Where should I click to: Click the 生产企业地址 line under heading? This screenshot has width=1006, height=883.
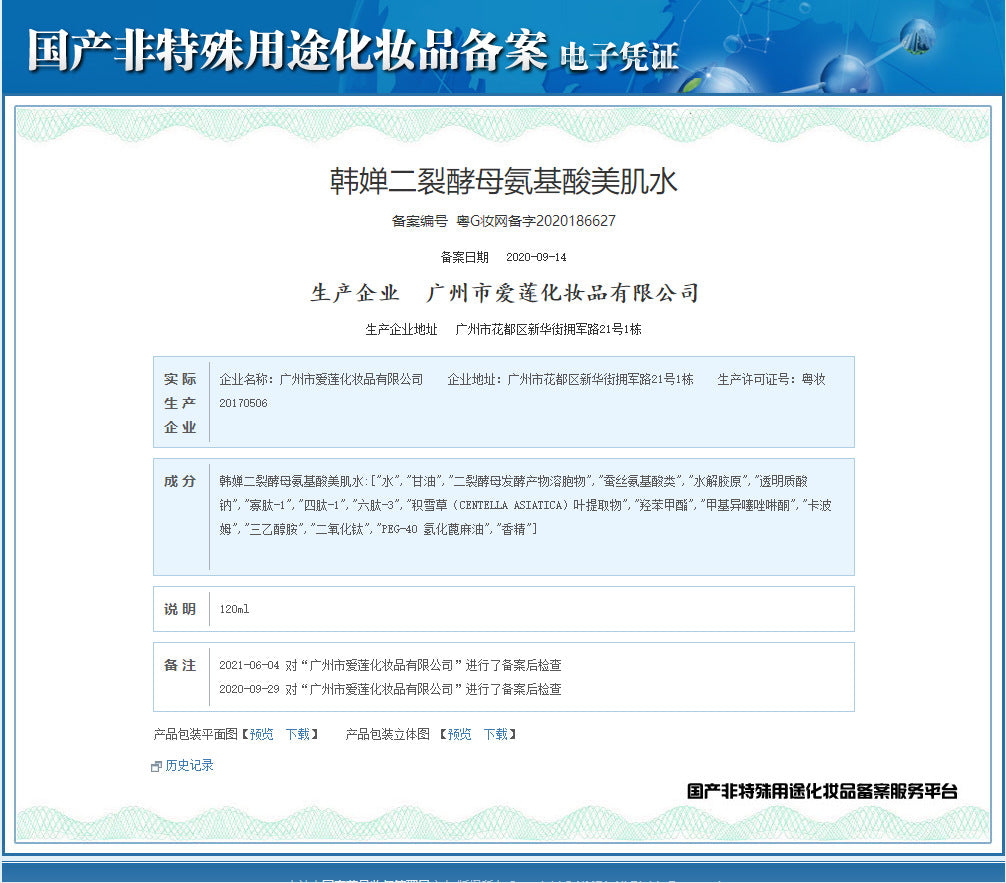[503, 329]
